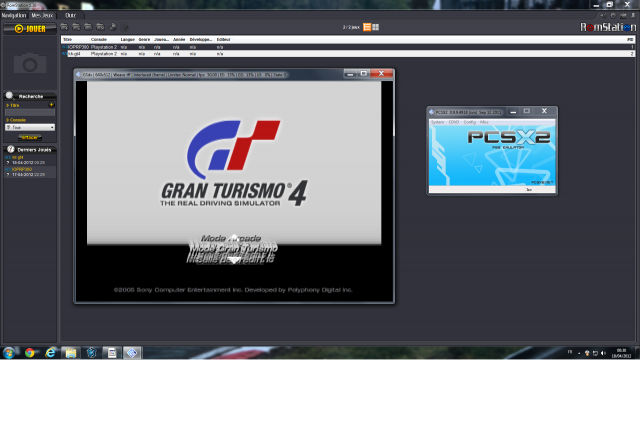Sort the game list by the Langue column

[x=128, y=40]
